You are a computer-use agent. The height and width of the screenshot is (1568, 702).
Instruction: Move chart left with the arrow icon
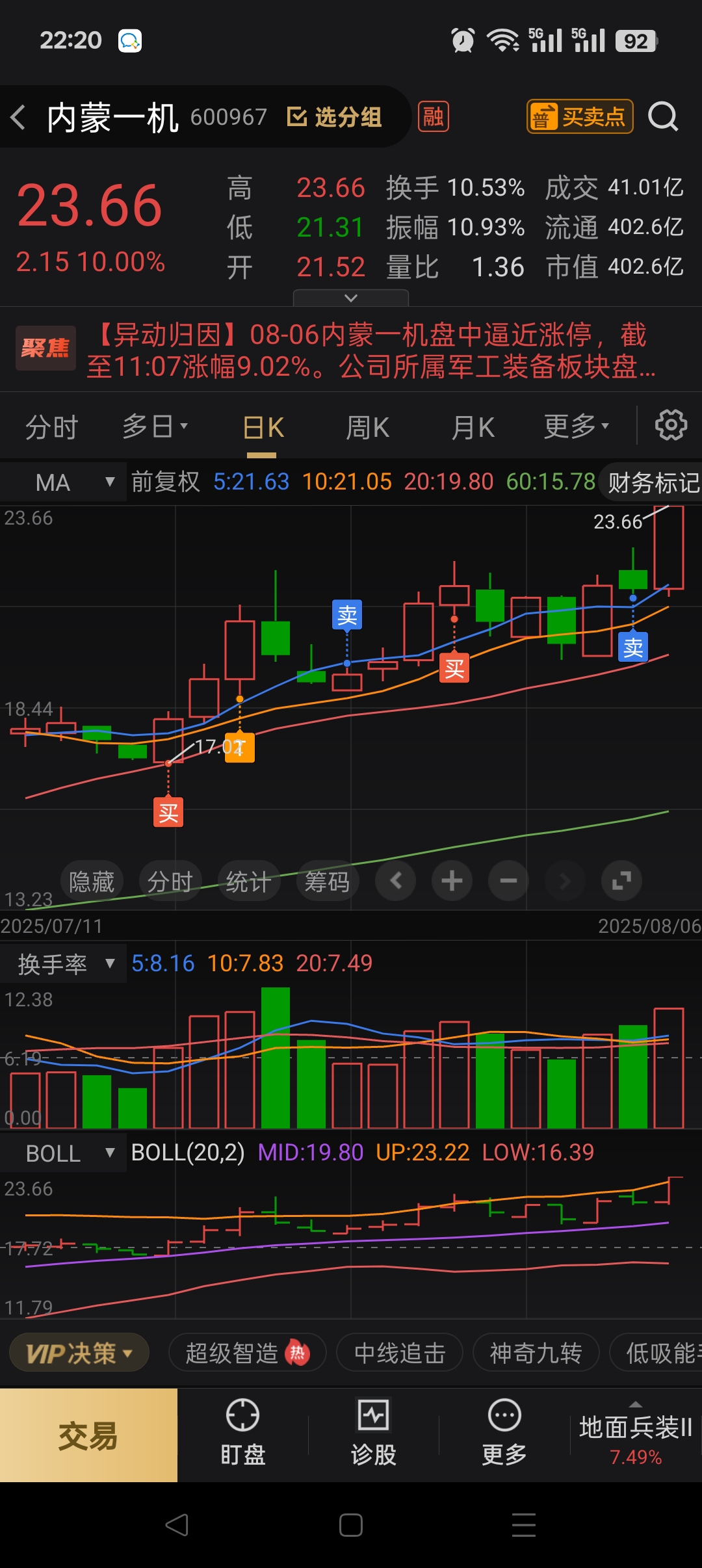coord(396,881)
